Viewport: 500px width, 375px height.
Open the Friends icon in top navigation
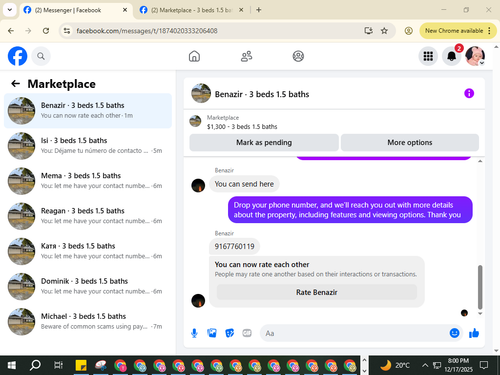246,56
